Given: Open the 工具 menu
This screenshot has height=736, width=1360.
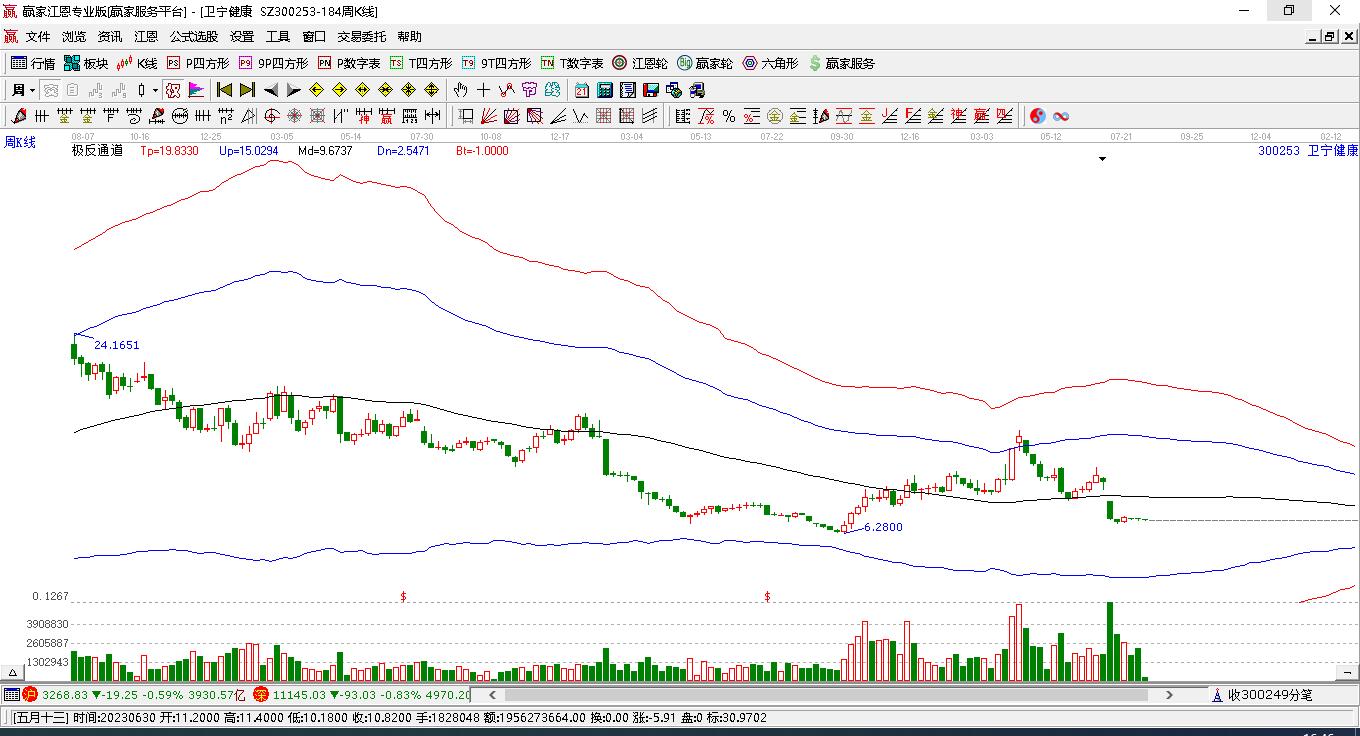Looking at the screenshot, I should pos(278,37).
